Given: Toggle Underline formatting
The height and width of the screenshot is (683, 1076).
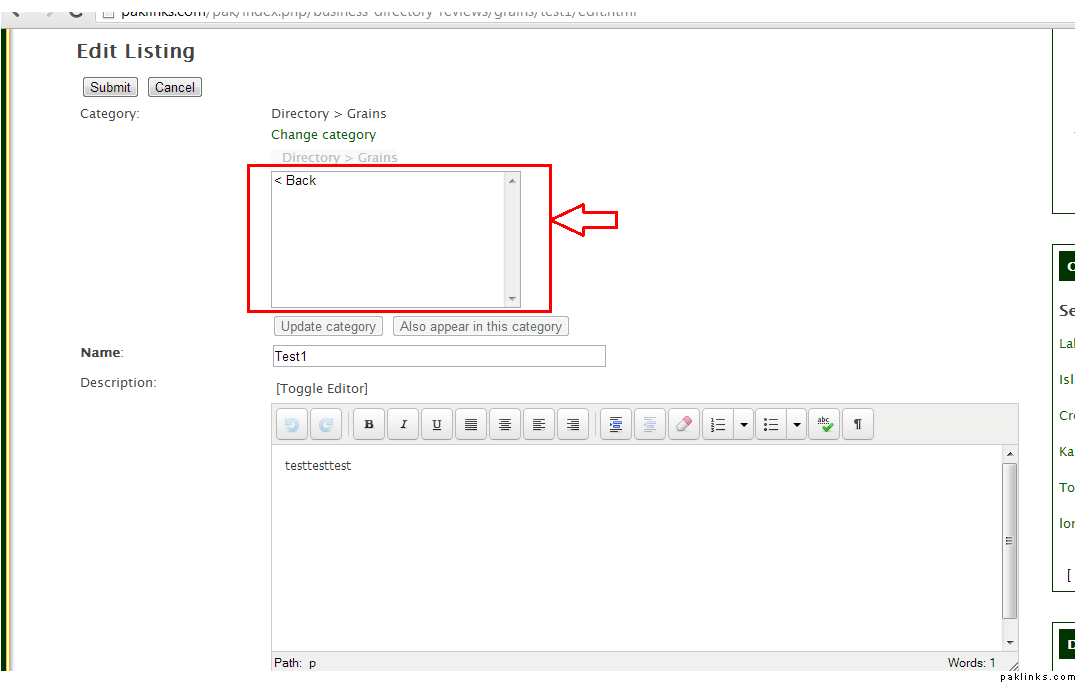Looking at the screenshot, I should (437, 425).
